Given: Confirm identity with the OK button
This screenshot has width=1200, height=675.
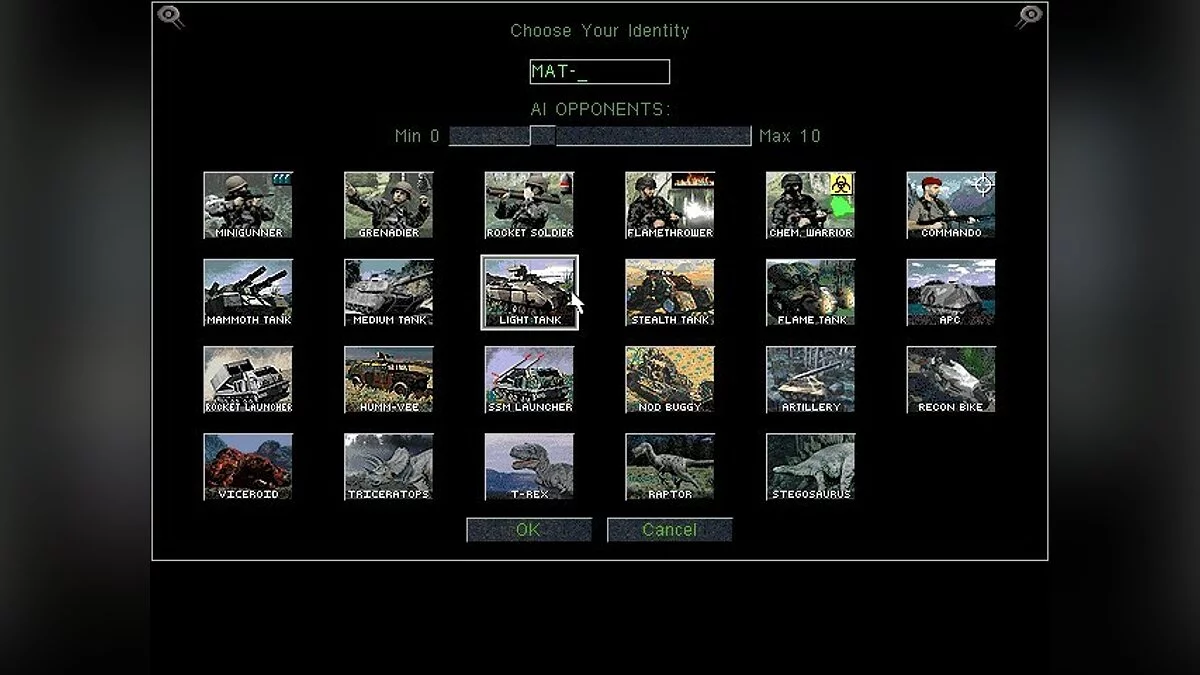Looking at the screenshot, I should [x=529, y=530].
